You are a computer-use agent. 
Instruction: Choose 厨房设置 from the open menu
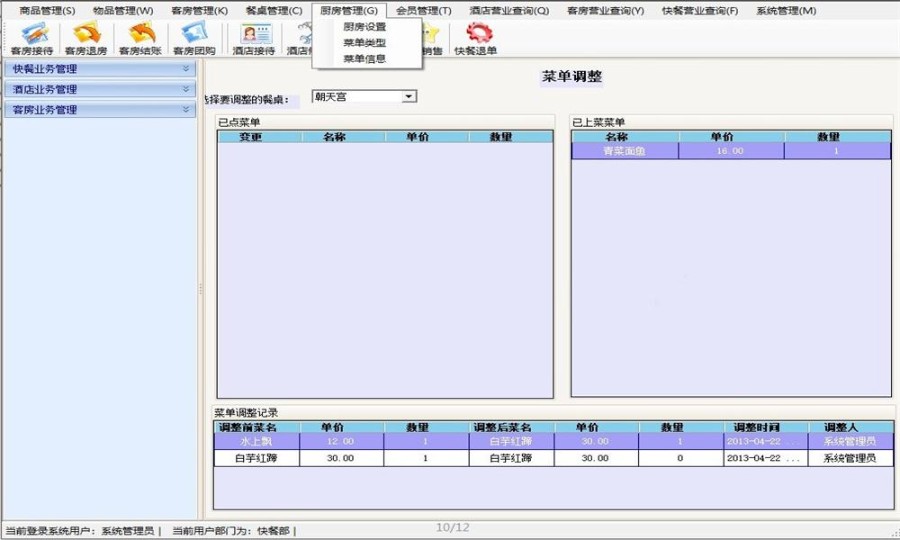click(364, 27)
